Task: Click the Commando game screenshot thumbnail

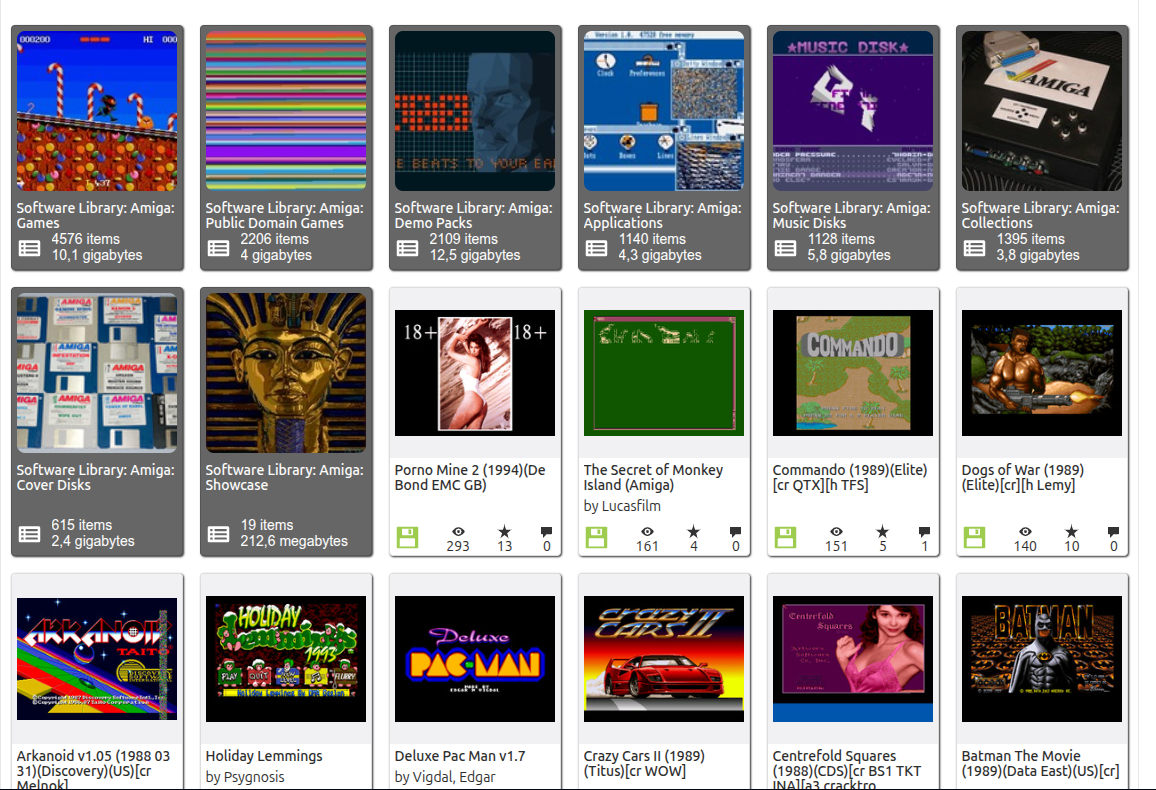Action: click(853, 373)
